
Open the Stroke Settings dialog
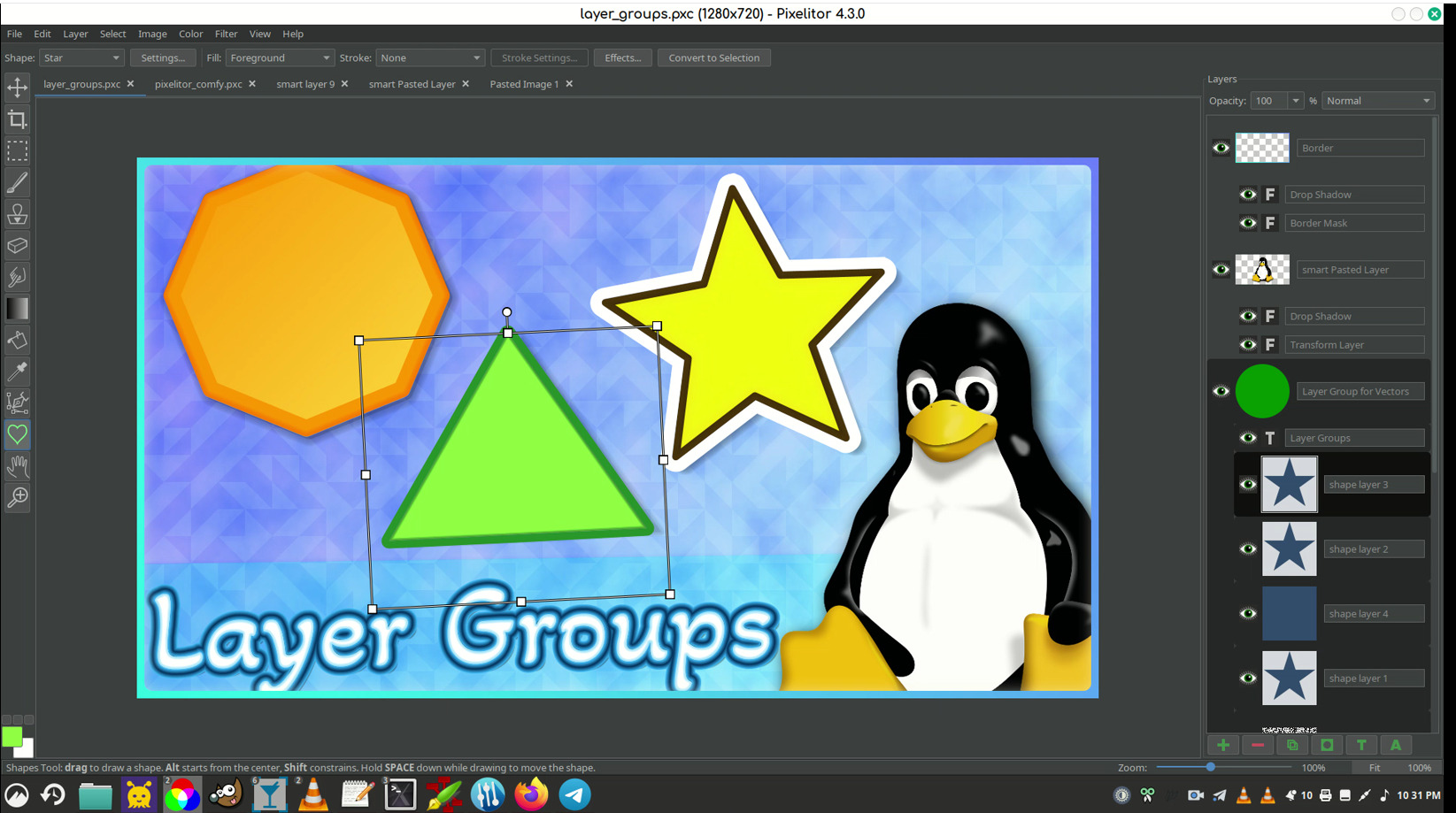coord(539,57)
